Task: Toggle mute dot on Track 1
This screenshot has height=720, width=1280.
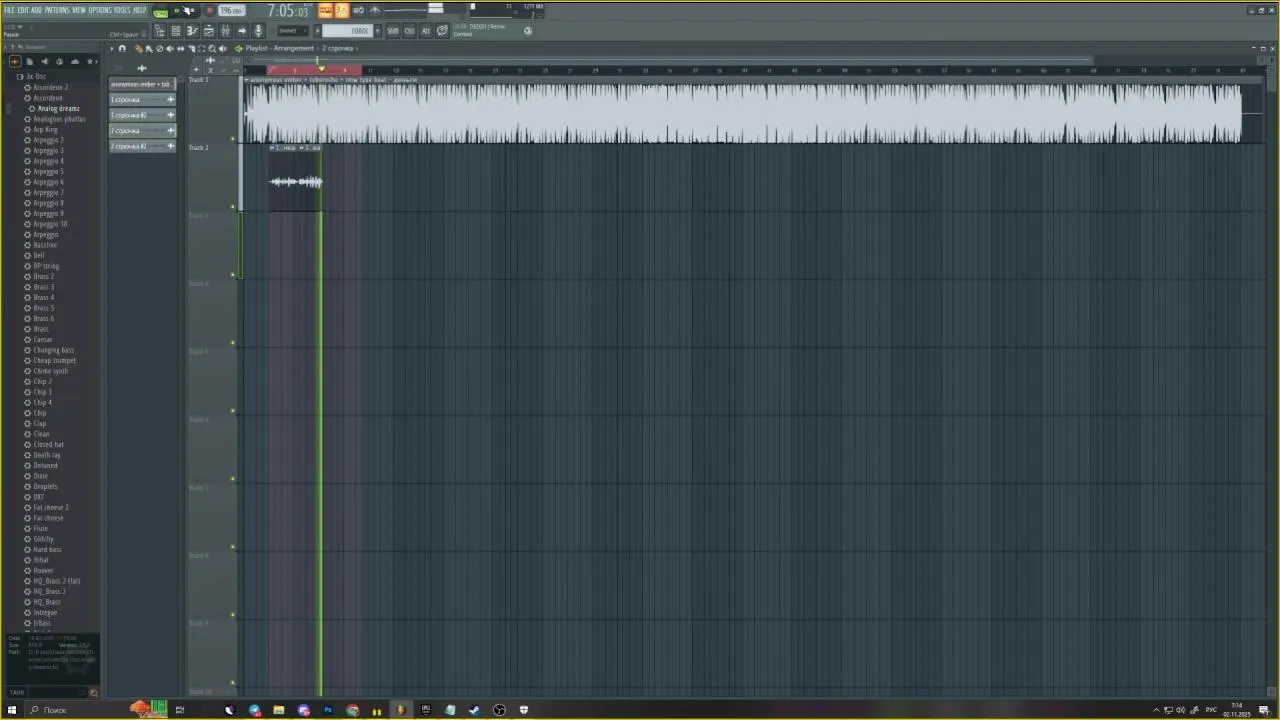Action: coord(233,139)
